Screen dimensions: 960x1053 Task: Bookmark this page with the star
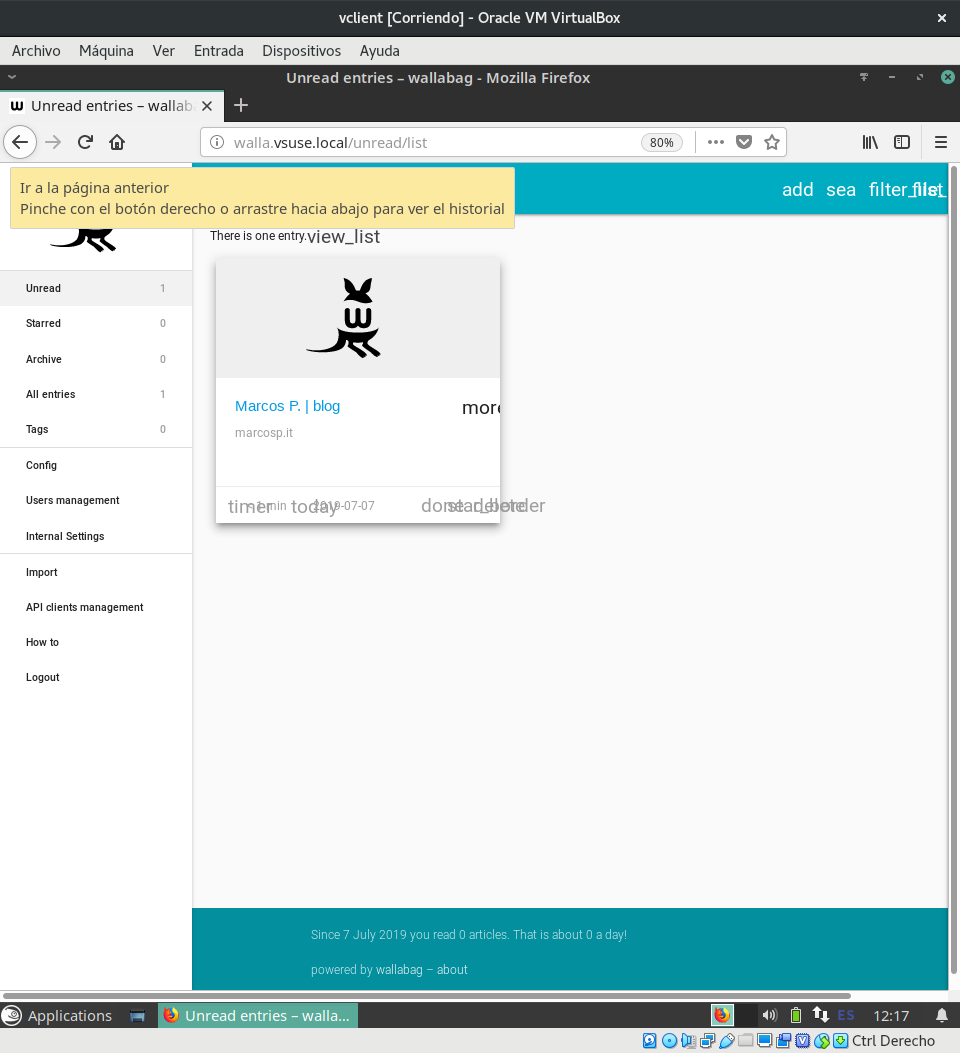772,142
